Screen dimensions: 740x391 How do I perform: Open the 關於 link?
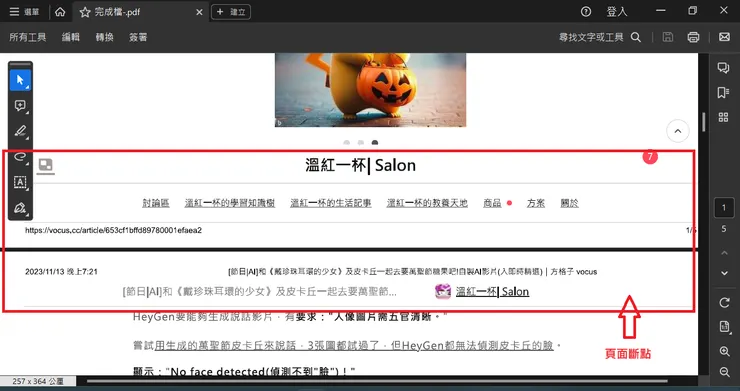click(569, 203)
